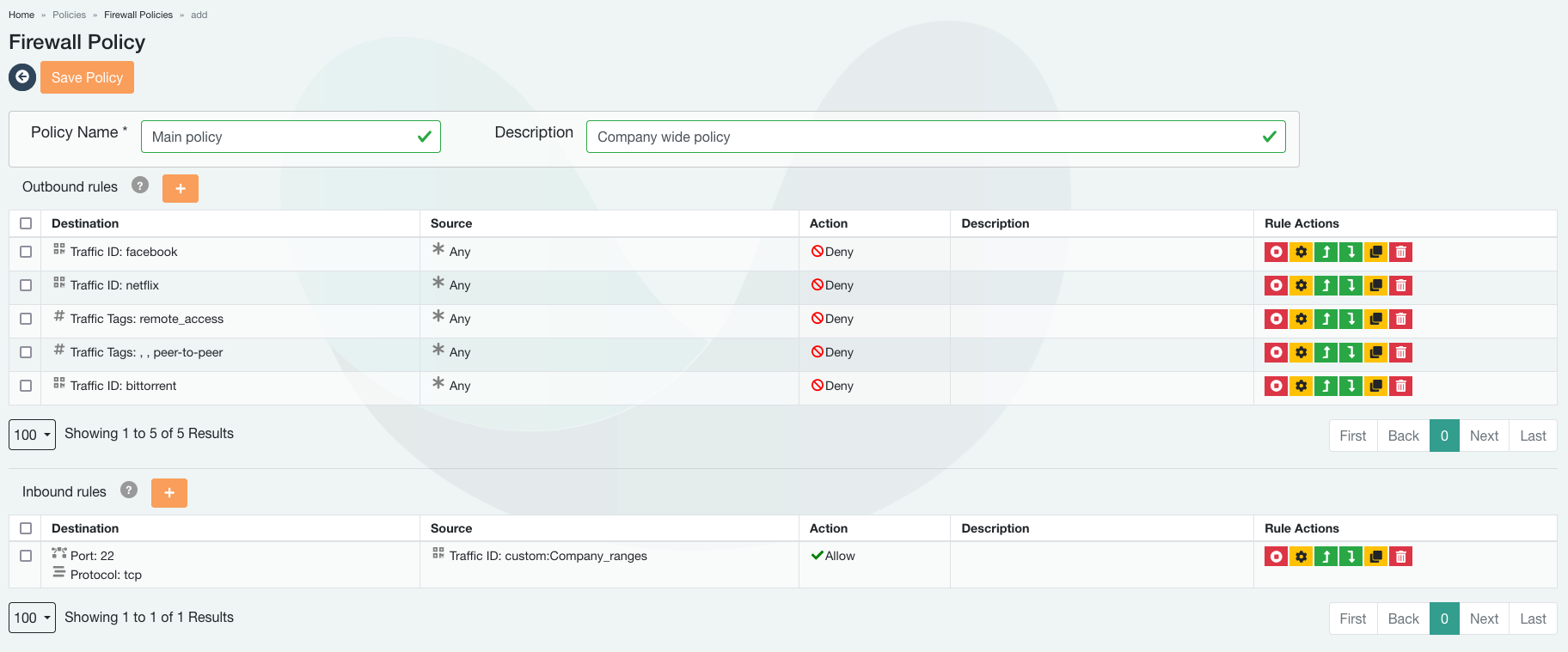
Task: Edit the bittorrent rule via gear icon
Action: pos(1302,386)
